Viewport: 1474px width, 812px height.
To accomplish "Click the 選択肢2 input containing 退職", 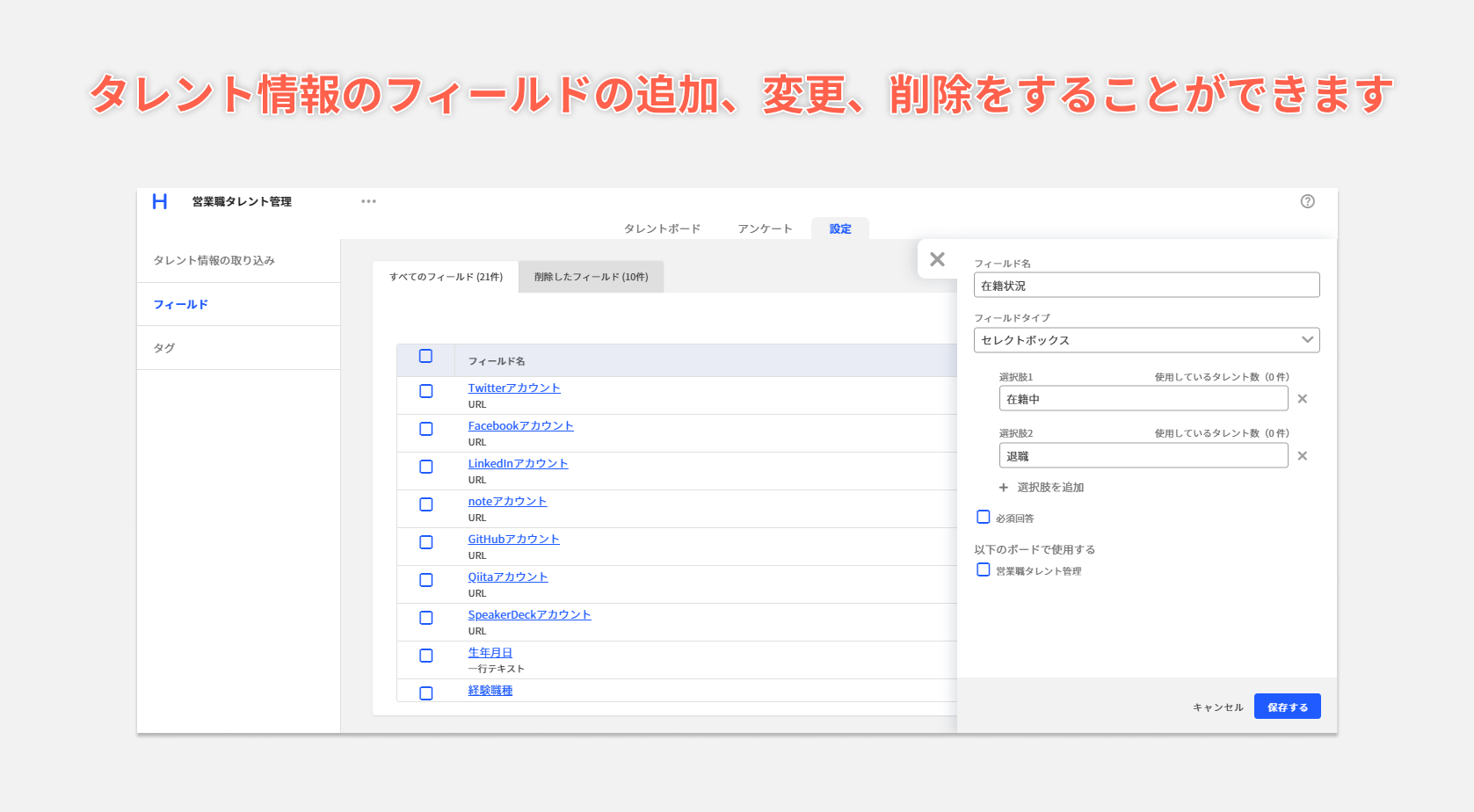I will (x=1144, y=455).
